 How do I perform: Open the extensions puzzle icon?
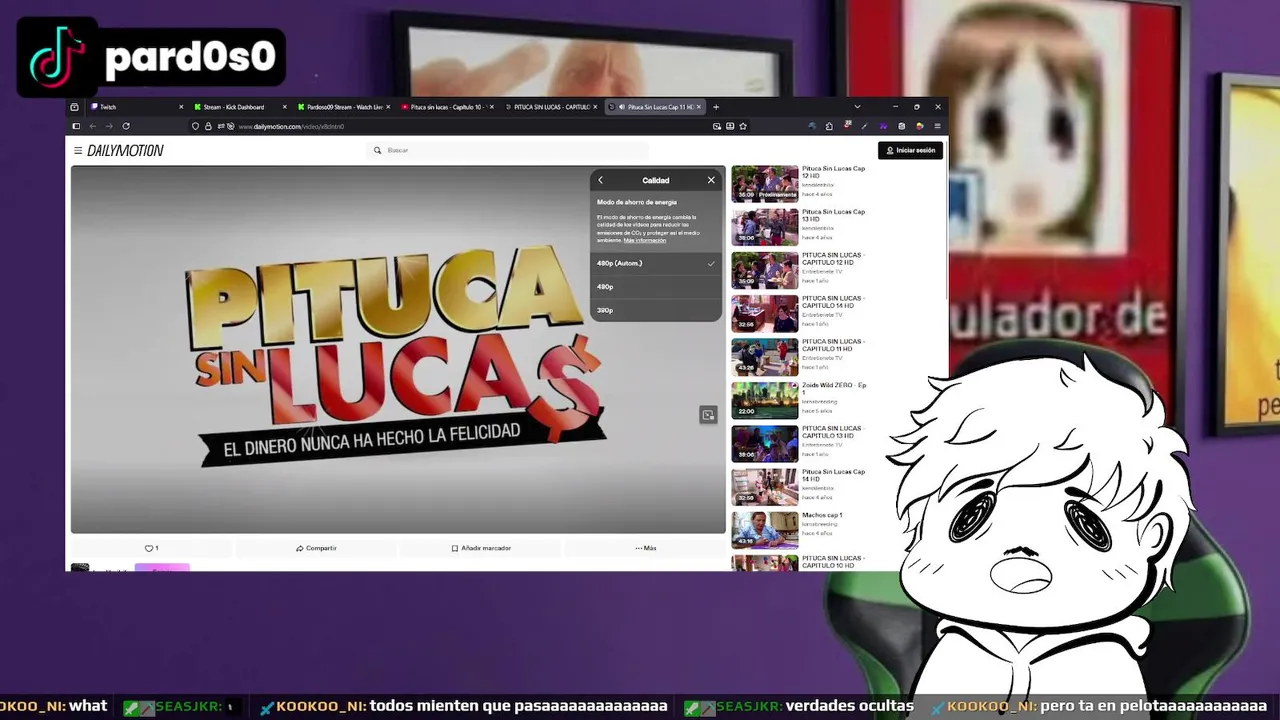tap(829, 126)
